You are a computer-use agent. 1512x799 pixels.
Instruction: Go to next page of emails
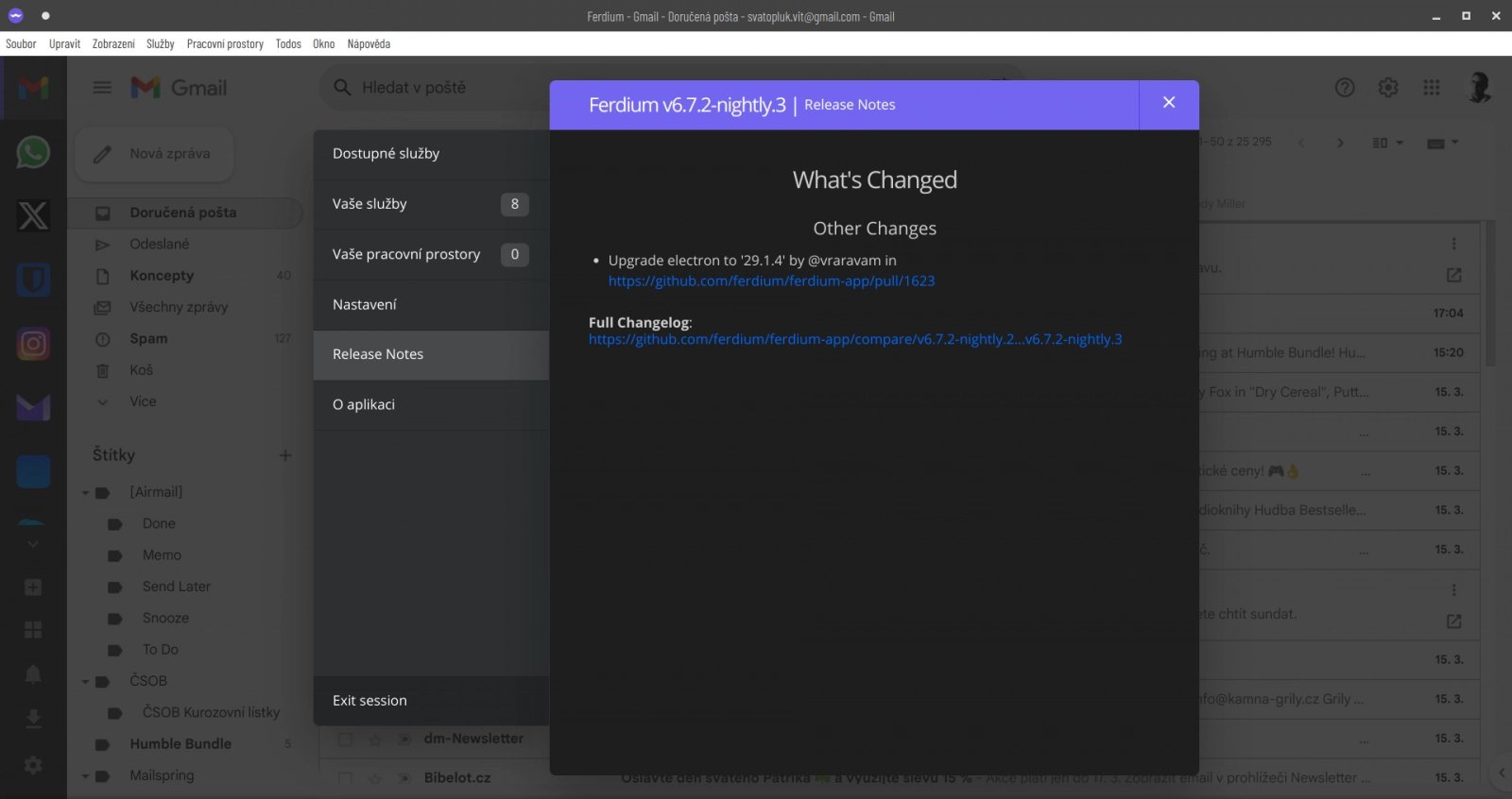pyautogui.click(x=1340, y=143)
